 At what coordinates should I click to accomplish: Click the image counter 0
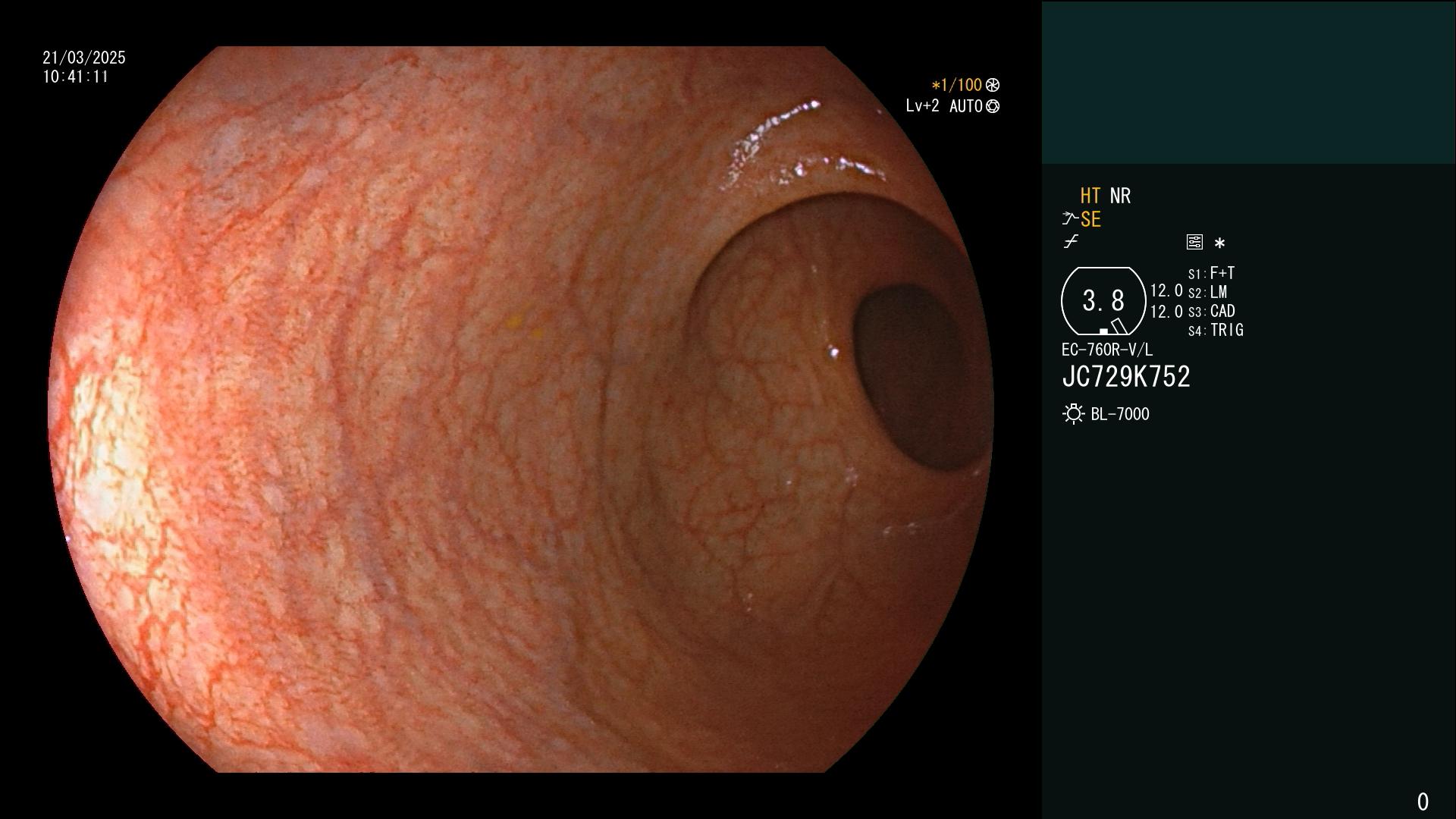point(1423,802)
